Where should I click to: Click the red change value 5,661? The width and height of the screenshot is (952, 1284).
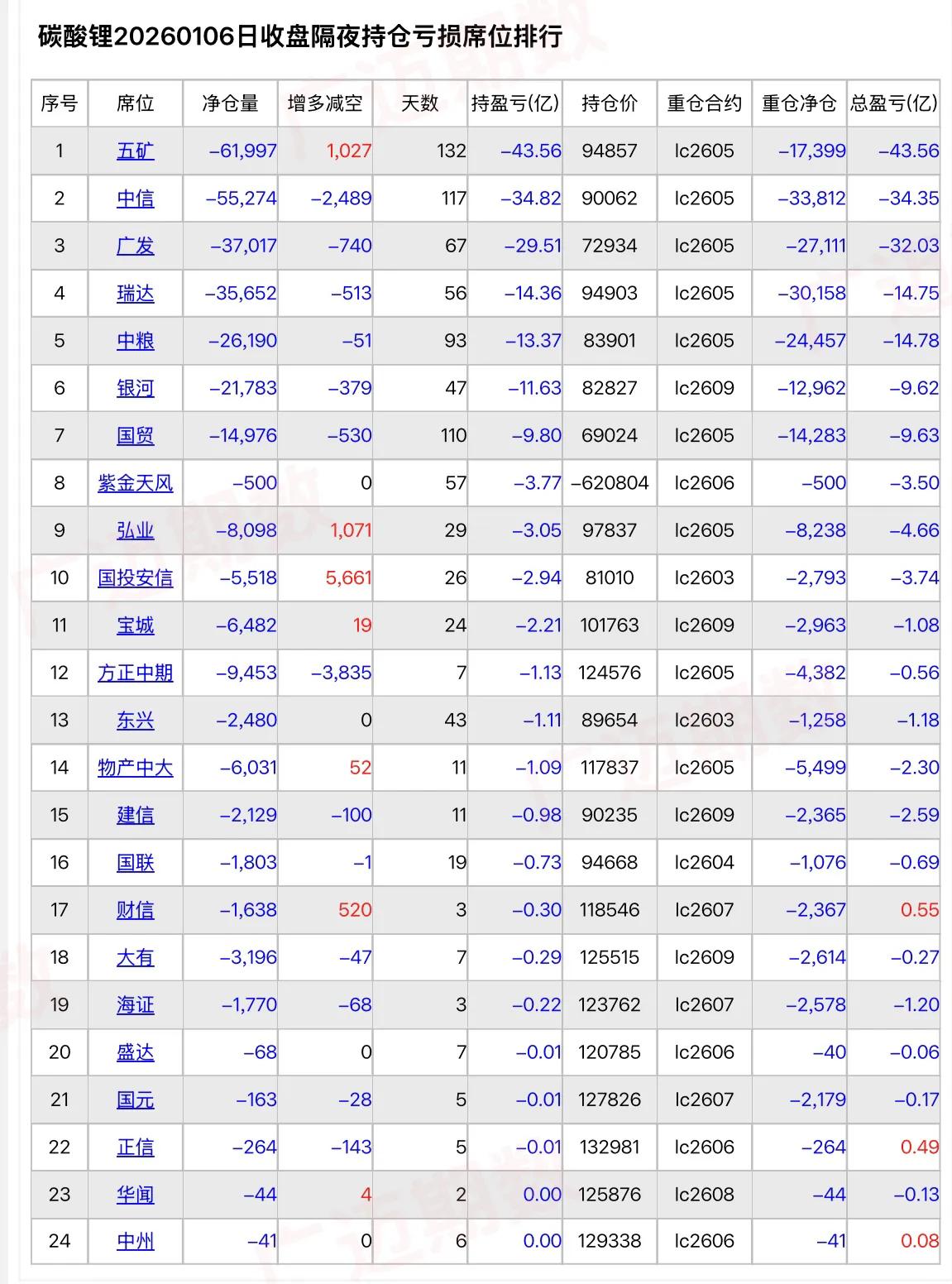(349, 578)
